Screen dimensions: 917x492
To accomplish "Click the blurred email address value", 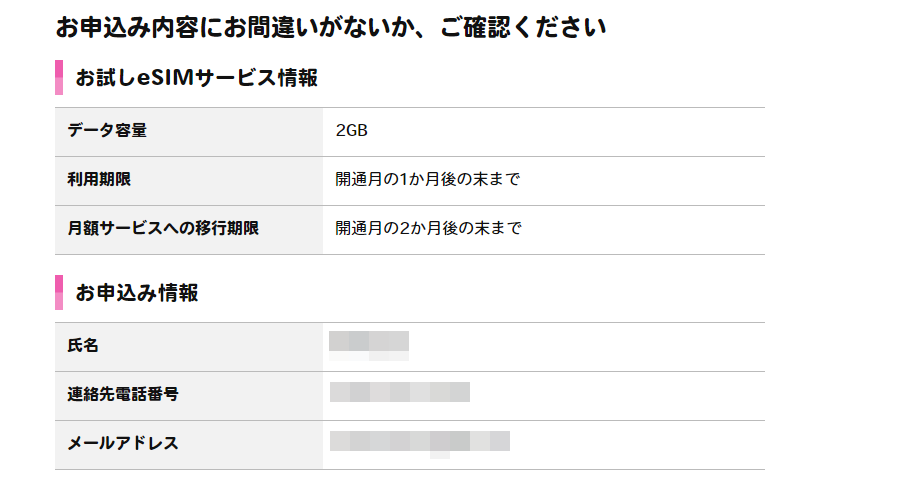I will tap(420, 443).
